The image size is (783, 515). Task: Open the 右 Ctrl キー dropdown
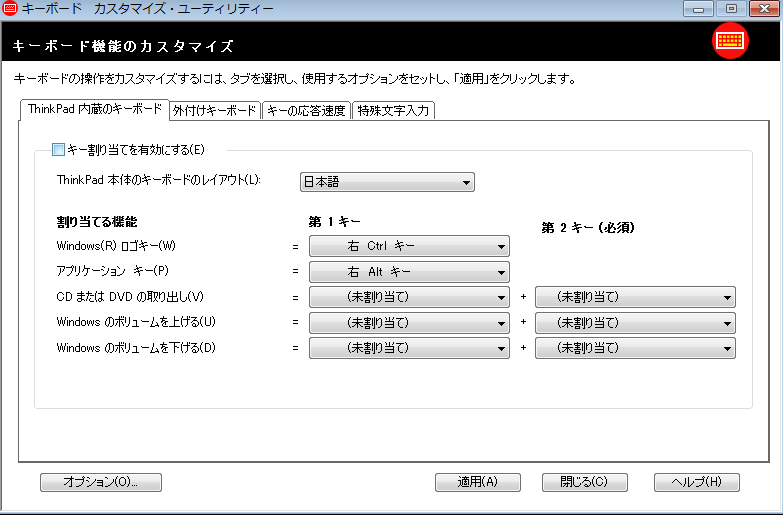pos(409,246)
